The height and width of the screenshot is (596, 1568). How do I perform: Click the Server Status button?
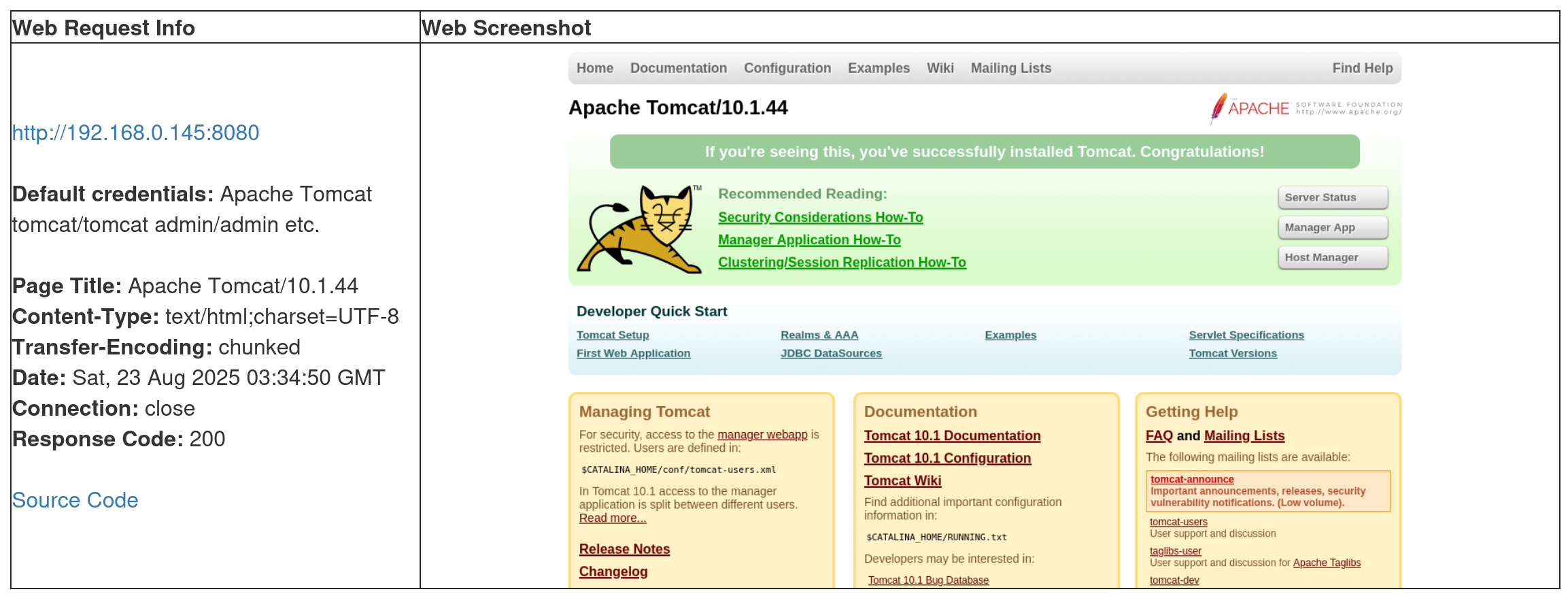pyautogui.click(x=1333, y=197)
